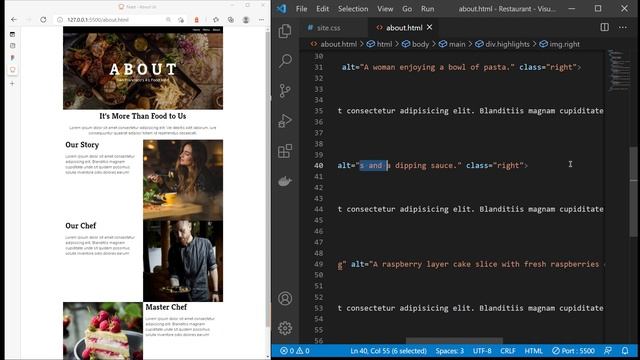Screen dimensions: 640x360
Task: Open the Extensions view
Action: tap(285, 151)
